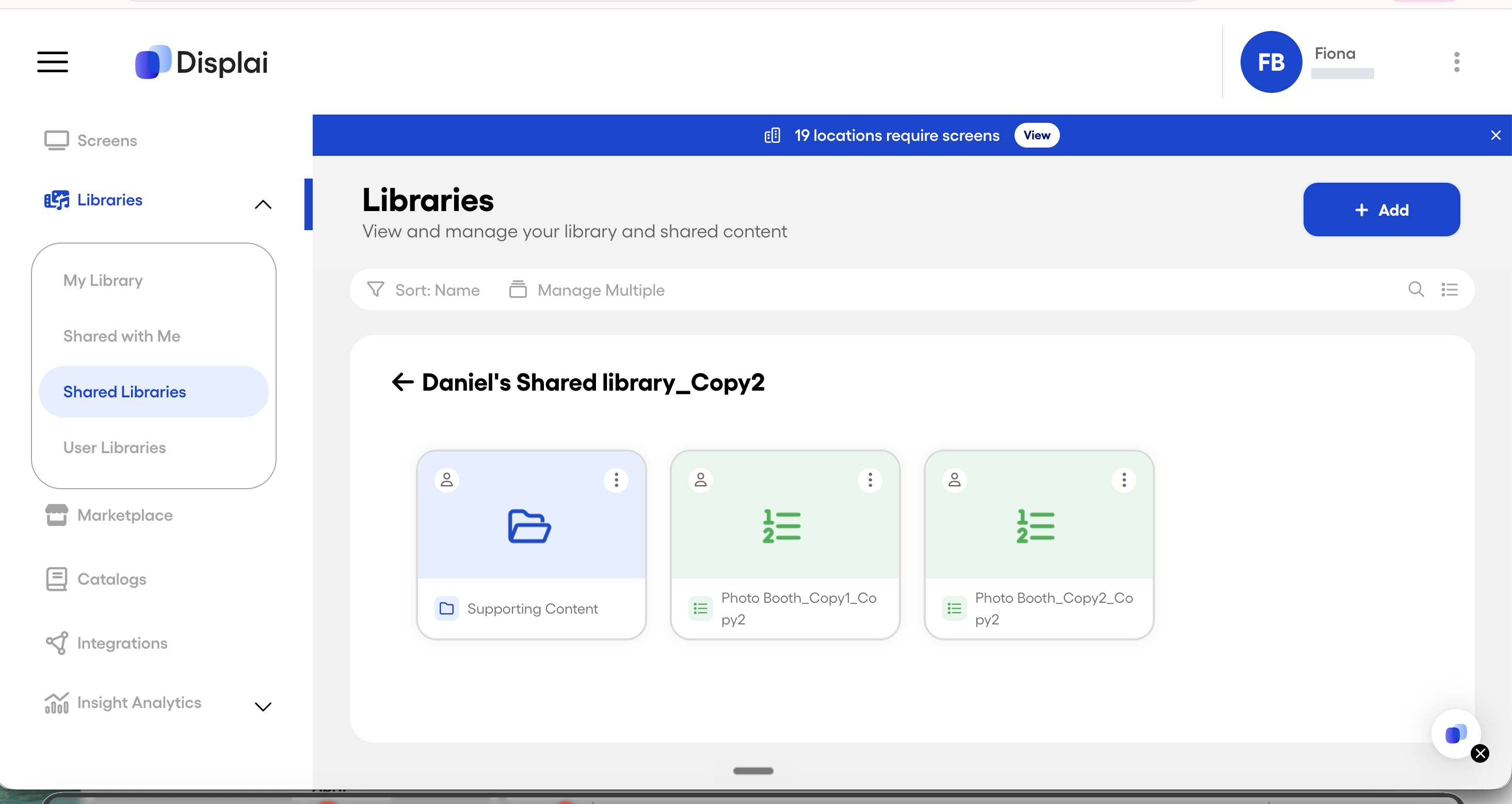Open Shared with Me
This screenshot has width=1512, height=804.
coord(122,336)
